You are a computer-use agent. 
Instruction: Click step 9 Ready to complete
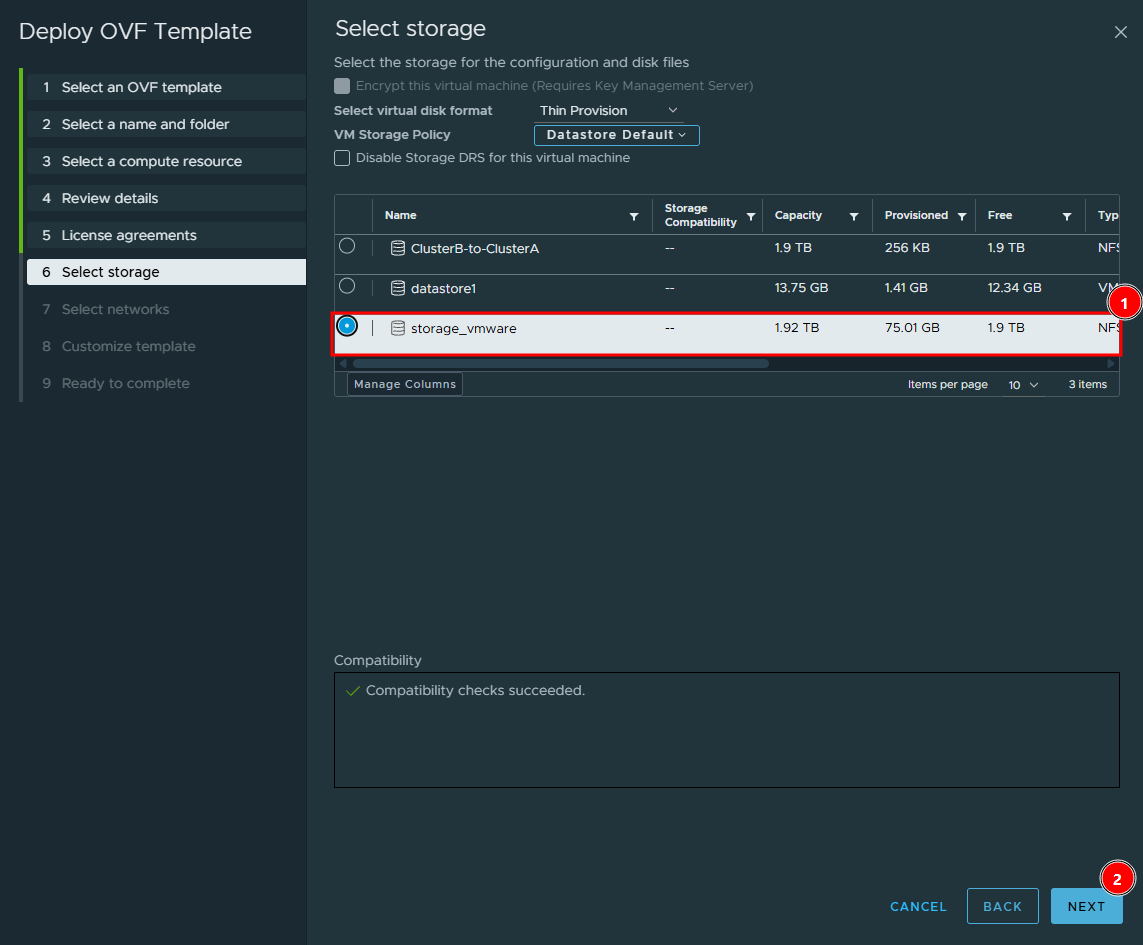tap(166, 384)
